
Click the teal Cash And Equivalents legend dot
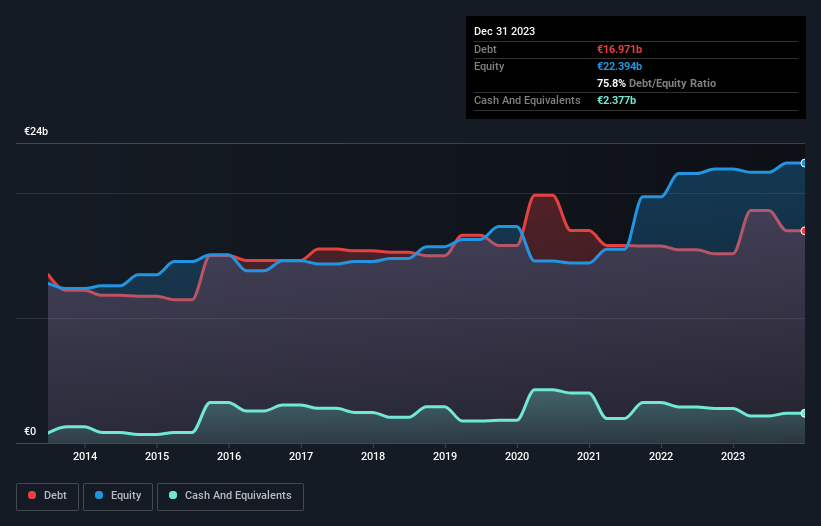[173, 495]
